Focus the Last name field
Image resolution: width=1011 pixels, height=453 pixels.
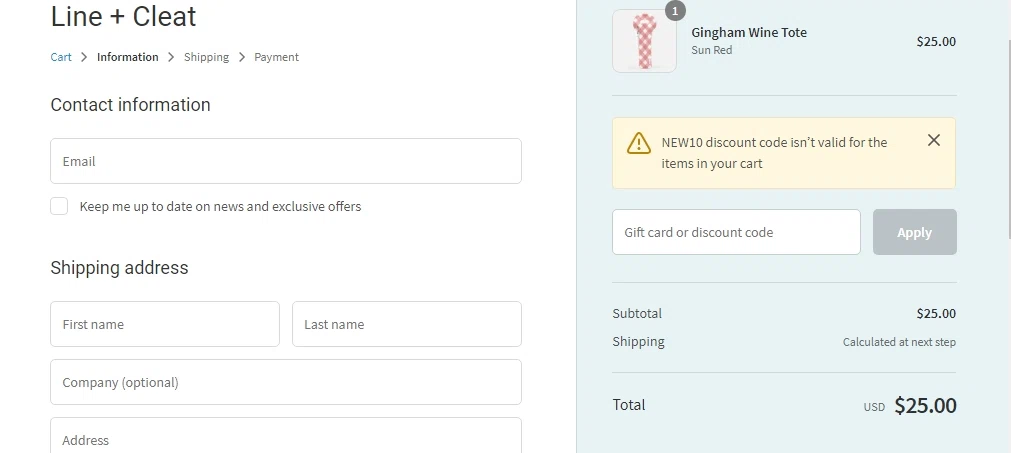click(407, 324)
